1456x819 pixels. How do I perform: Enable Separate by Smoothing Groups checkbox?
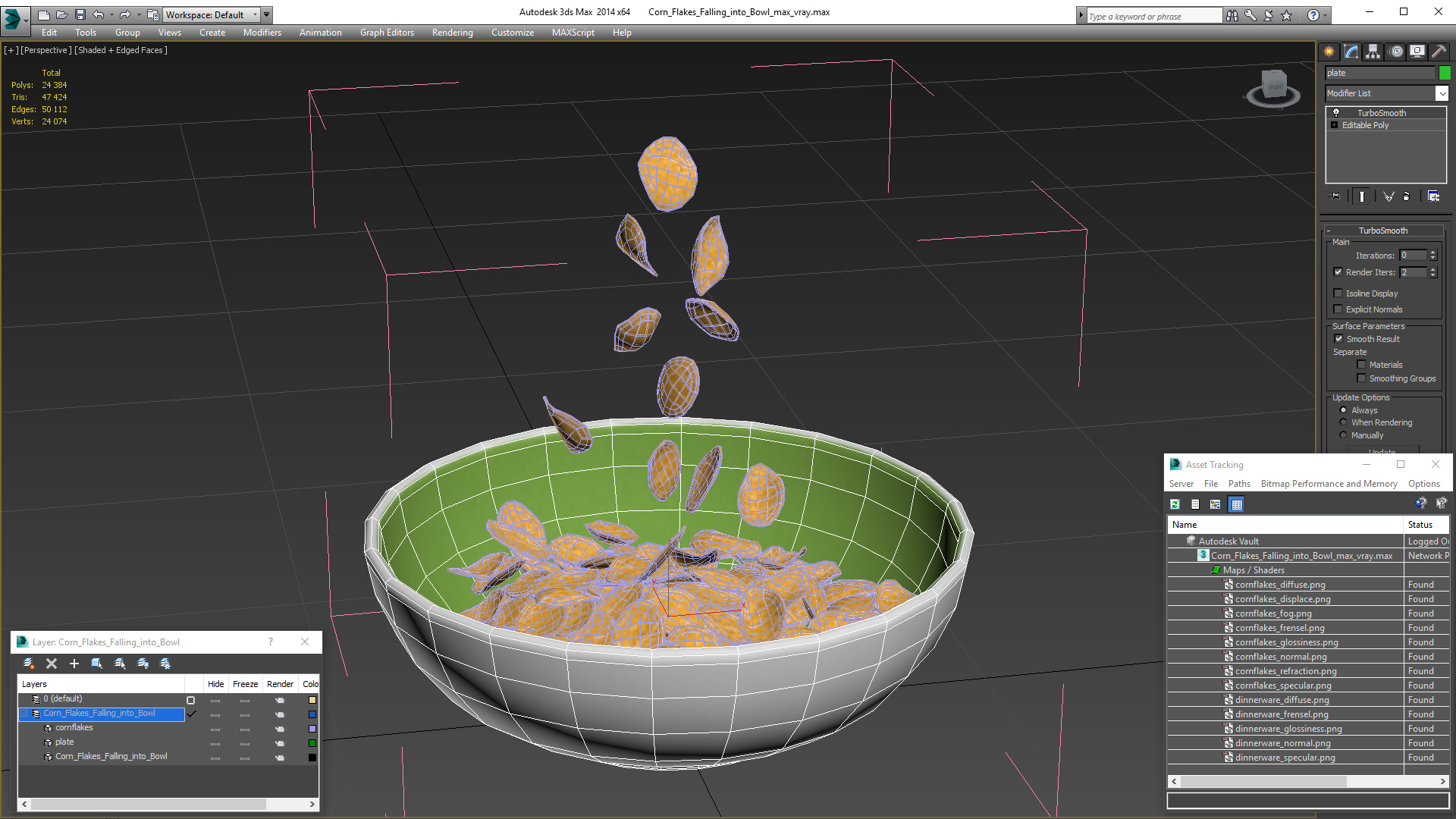(1361, 378)
